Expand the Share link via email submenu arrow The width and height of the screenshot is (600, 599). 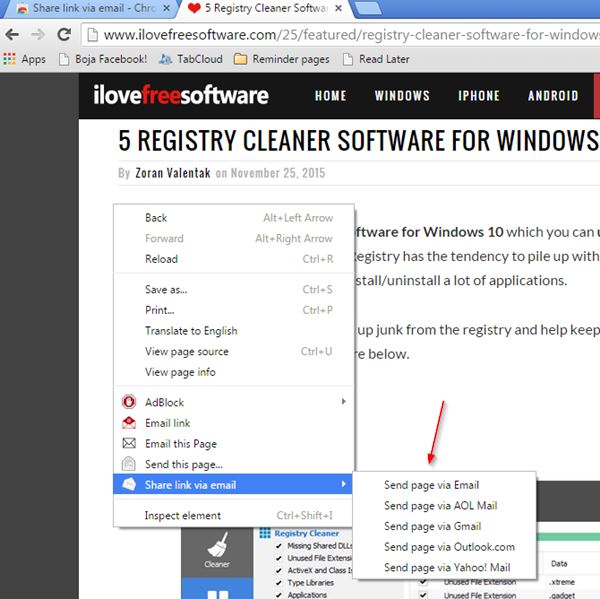(343, 484)
